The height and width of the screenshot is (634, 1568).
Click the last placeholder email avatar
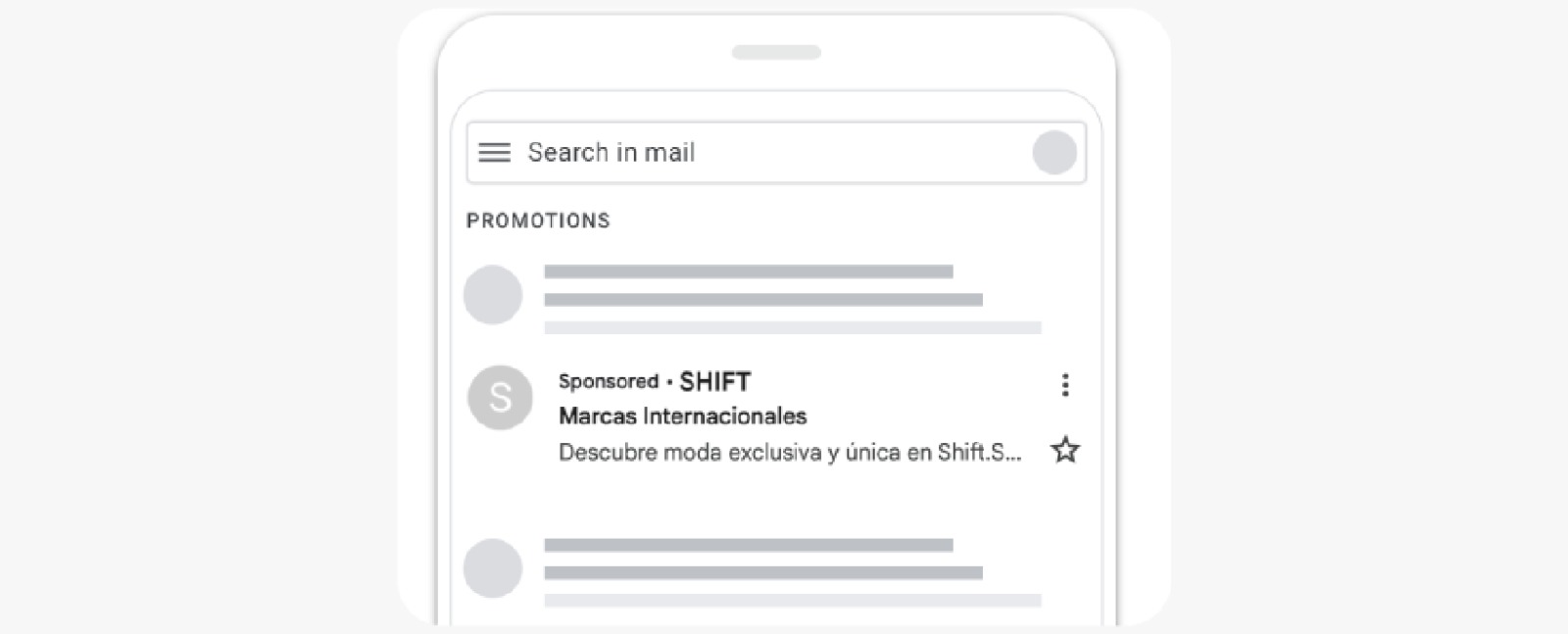point(493,568)
